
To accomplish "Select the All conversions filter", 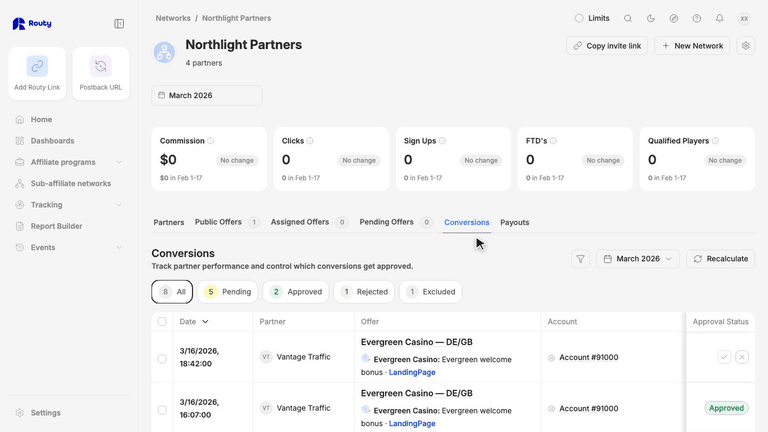I will [172, 291].
